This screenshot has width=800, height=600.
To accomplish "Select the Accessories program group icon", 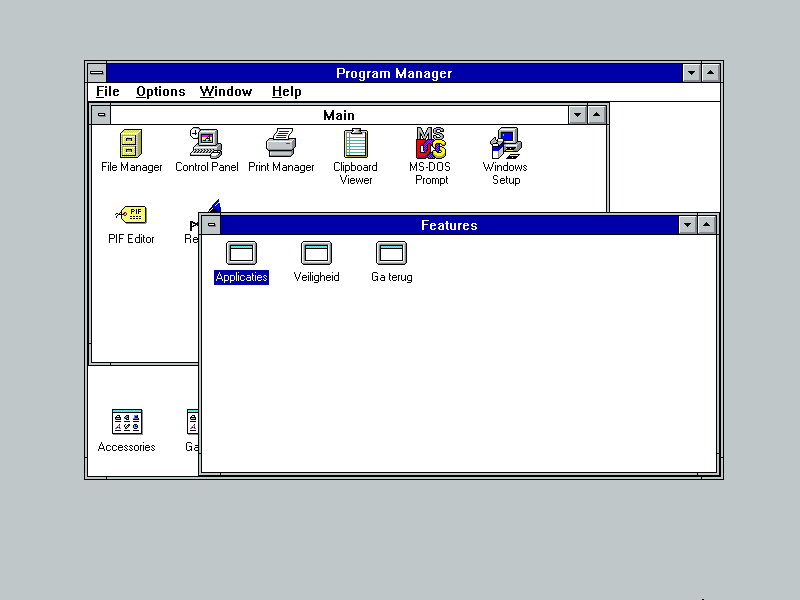I will point(127,422).
